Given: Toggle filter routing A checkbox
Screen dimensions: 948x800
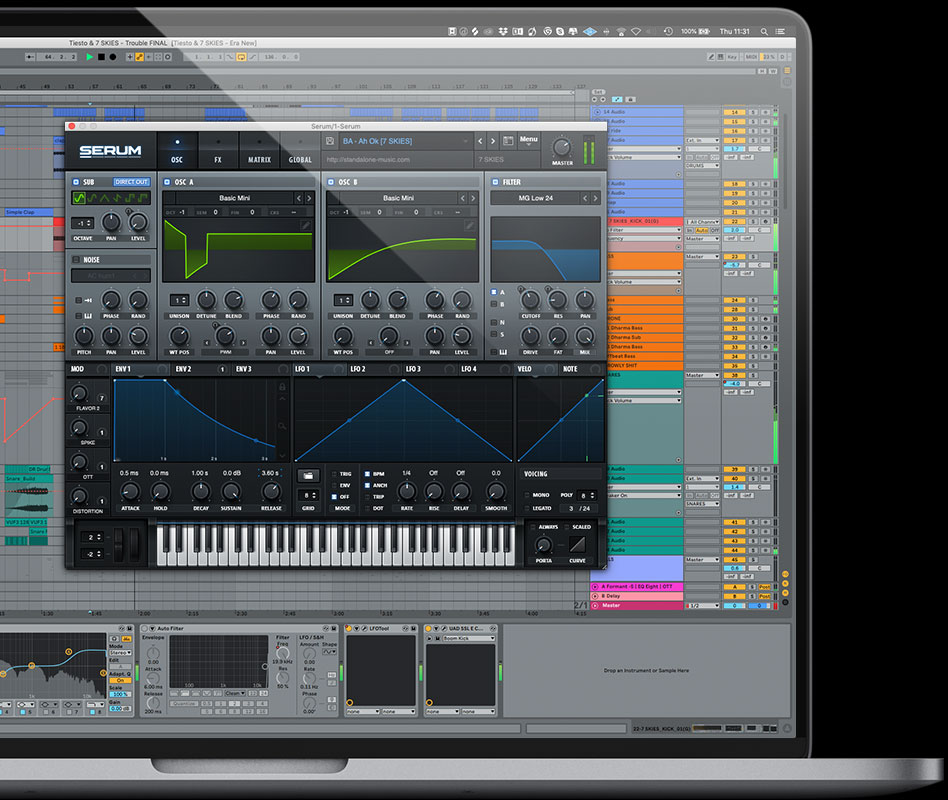Looking at the screenshot, I should coord(494,292).
